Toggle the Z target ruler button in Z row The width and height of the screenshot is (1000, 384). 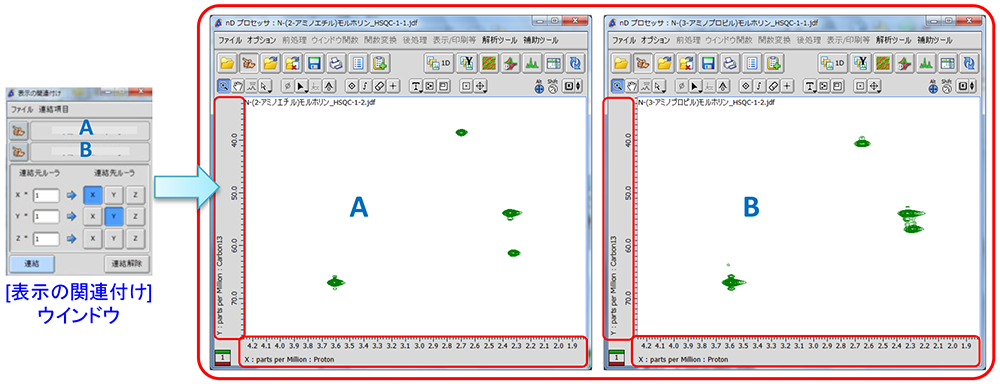coord(135,239)
